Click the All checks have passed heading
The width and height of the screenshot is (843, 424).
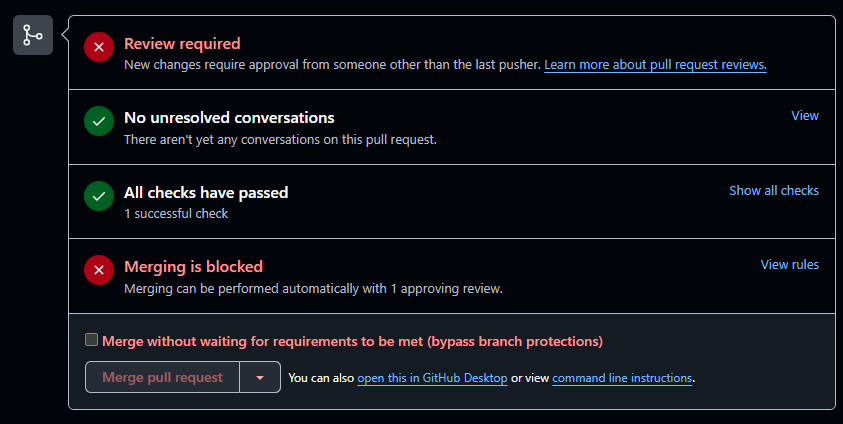tap(206, 193)
